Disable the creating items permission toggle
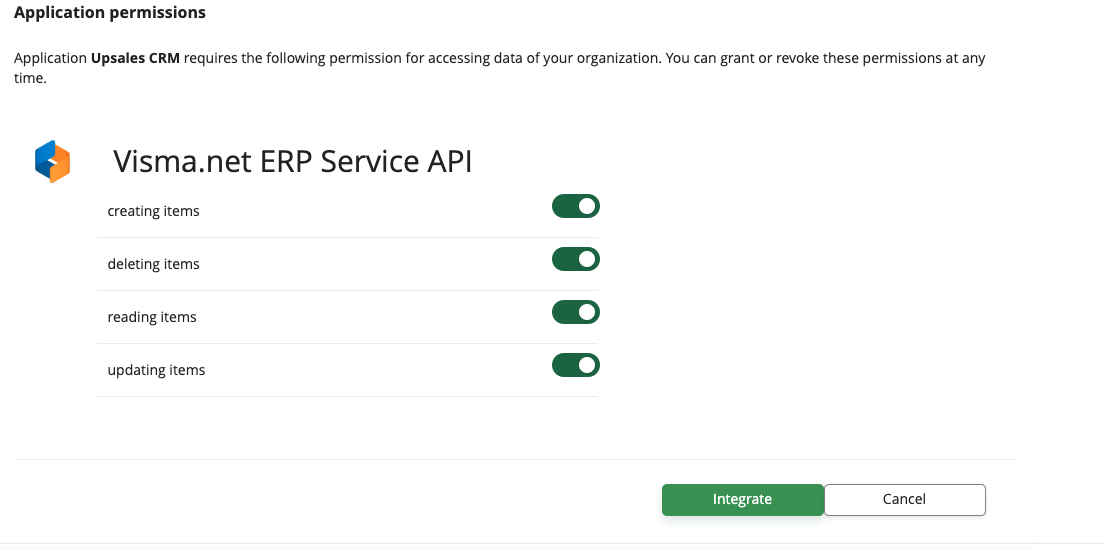The image size is (1105, 556). (x=576, y=206)
